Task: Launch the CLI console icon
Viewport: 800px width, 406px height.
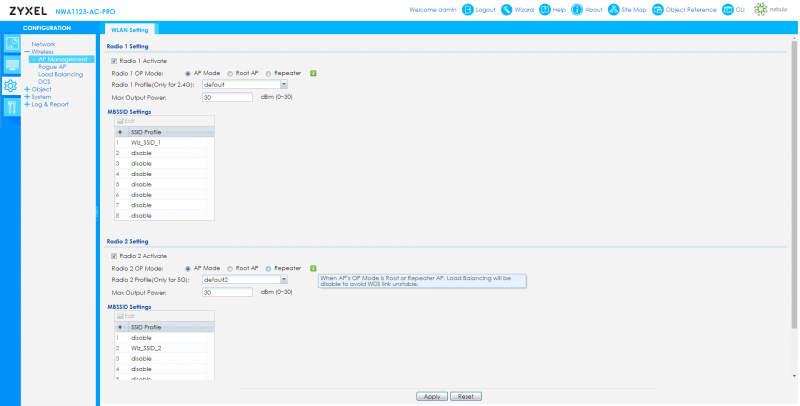Action: click(x=728, y=10)
